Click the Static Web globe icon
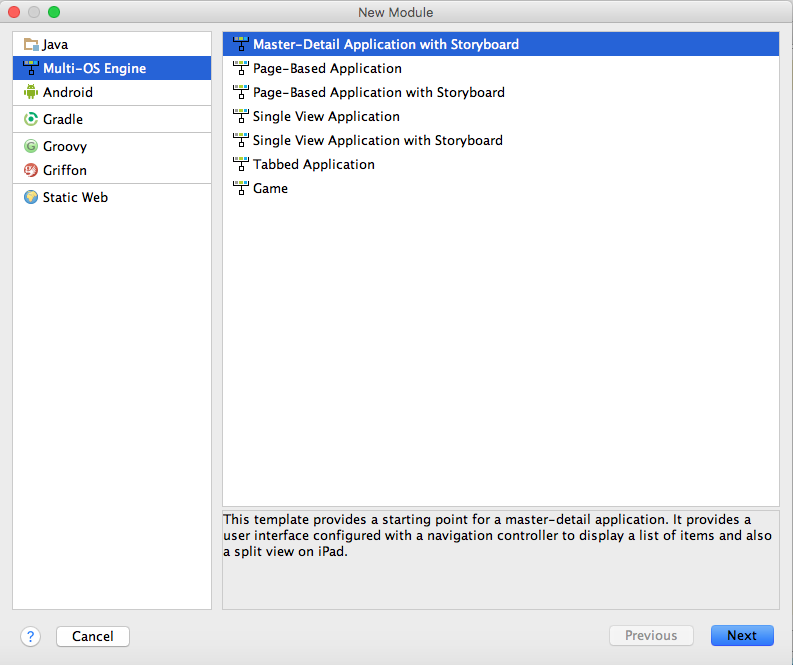Viewport: 793px width, 665px height. [x=31, y=197]
